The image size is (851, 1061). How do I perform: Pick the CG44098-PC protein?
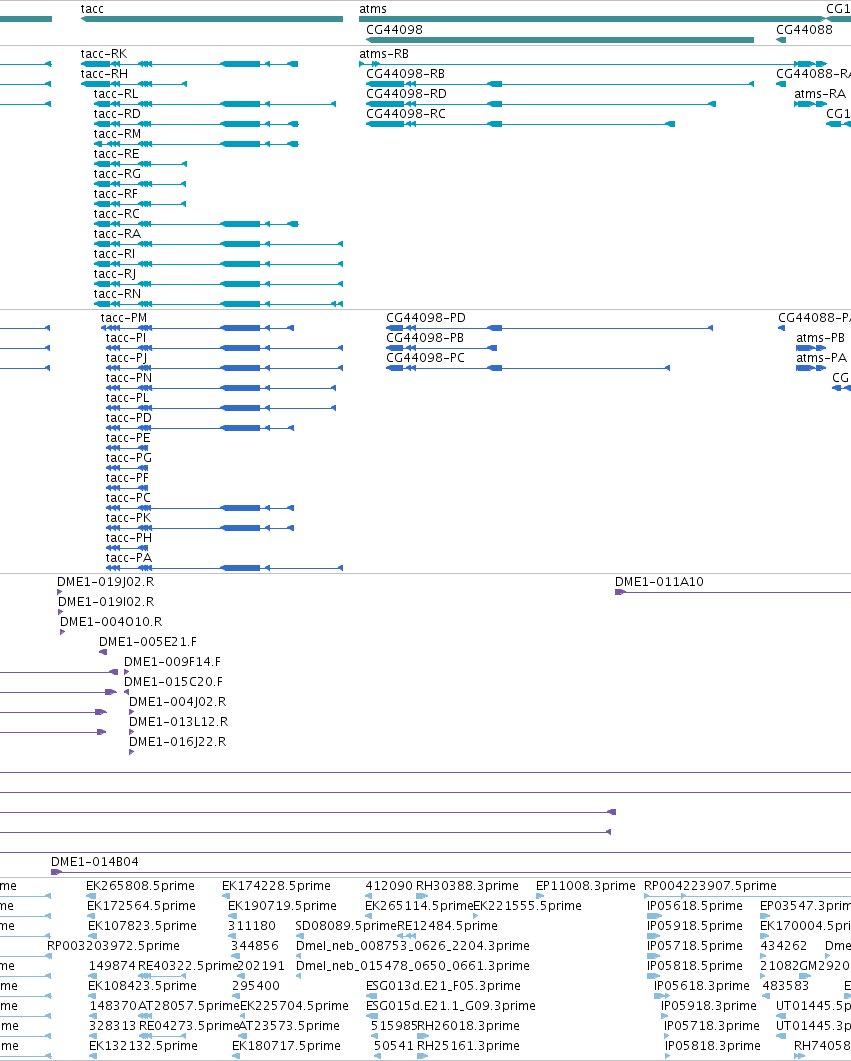[x=528, y=368]
